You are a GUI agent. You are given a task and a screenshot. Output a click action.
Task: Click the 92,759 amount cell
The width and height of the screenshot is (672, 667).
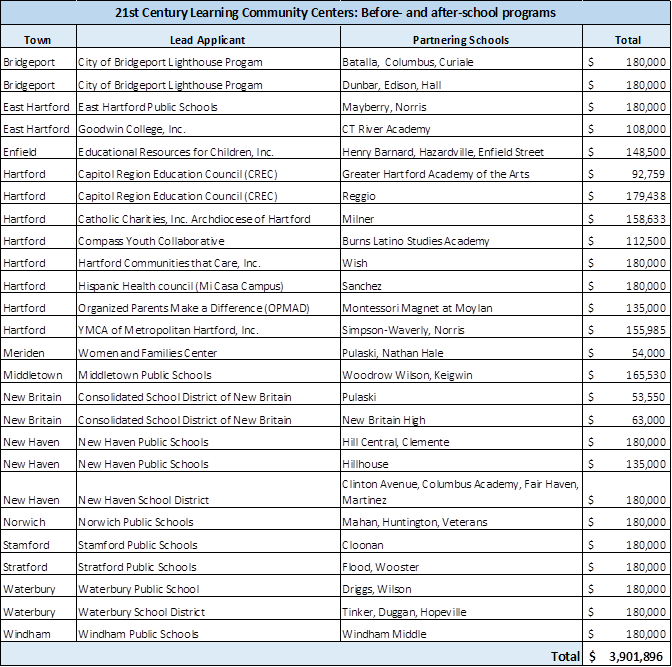(x=627, y=174)
